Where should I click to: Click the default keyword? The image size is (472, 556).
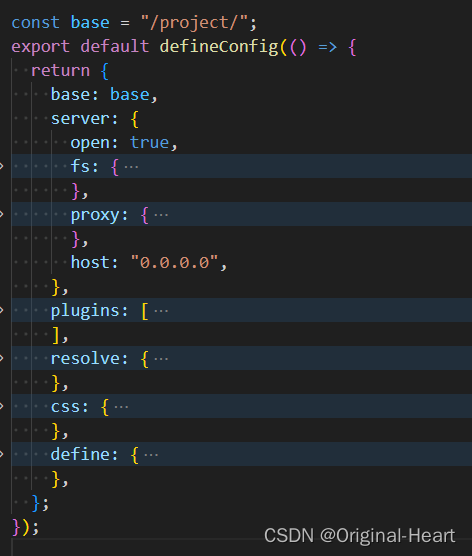pos(115,46)
